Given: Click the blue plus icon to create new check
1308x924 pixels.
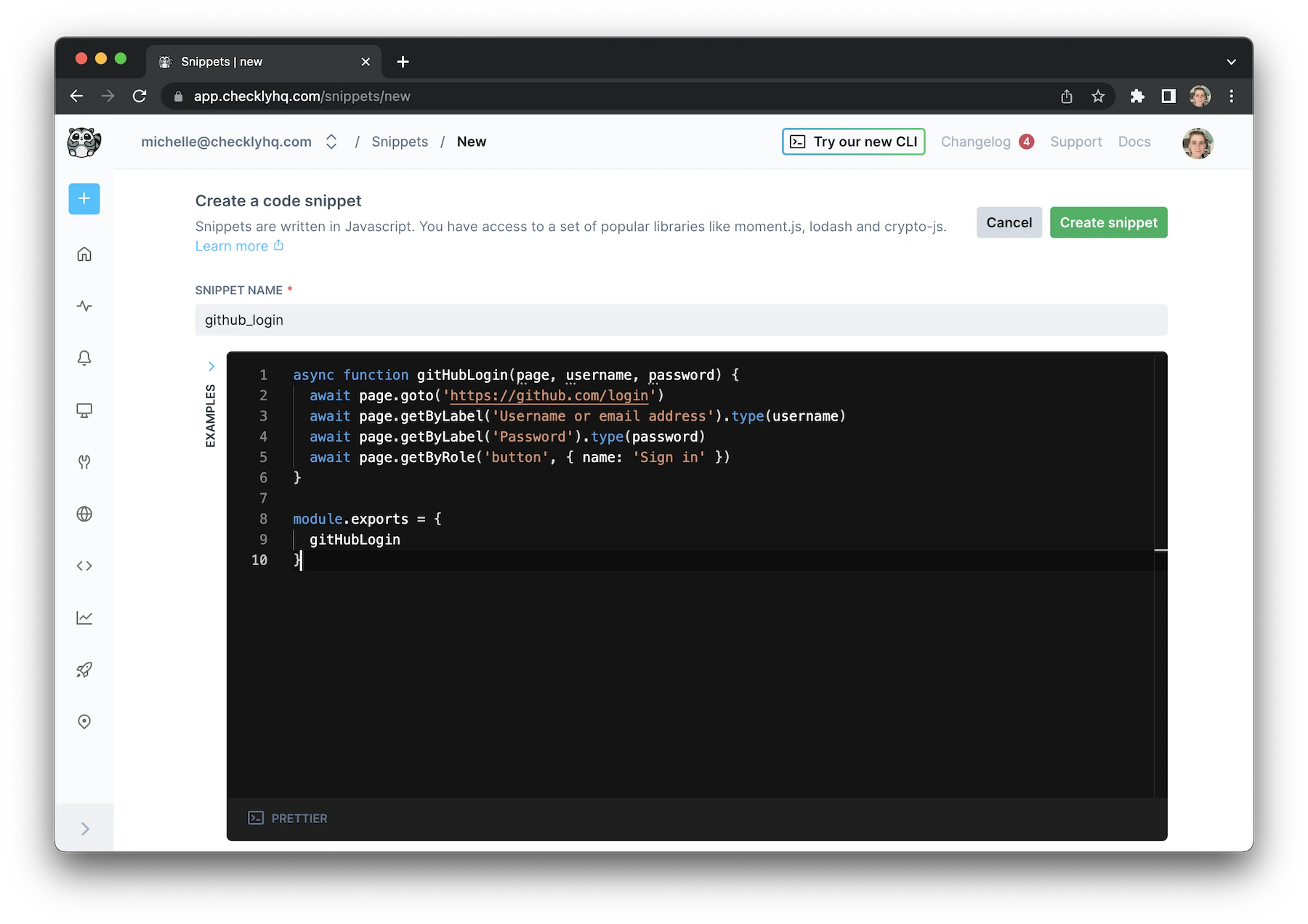Looking at the screenshot, I should click(84, 198).
